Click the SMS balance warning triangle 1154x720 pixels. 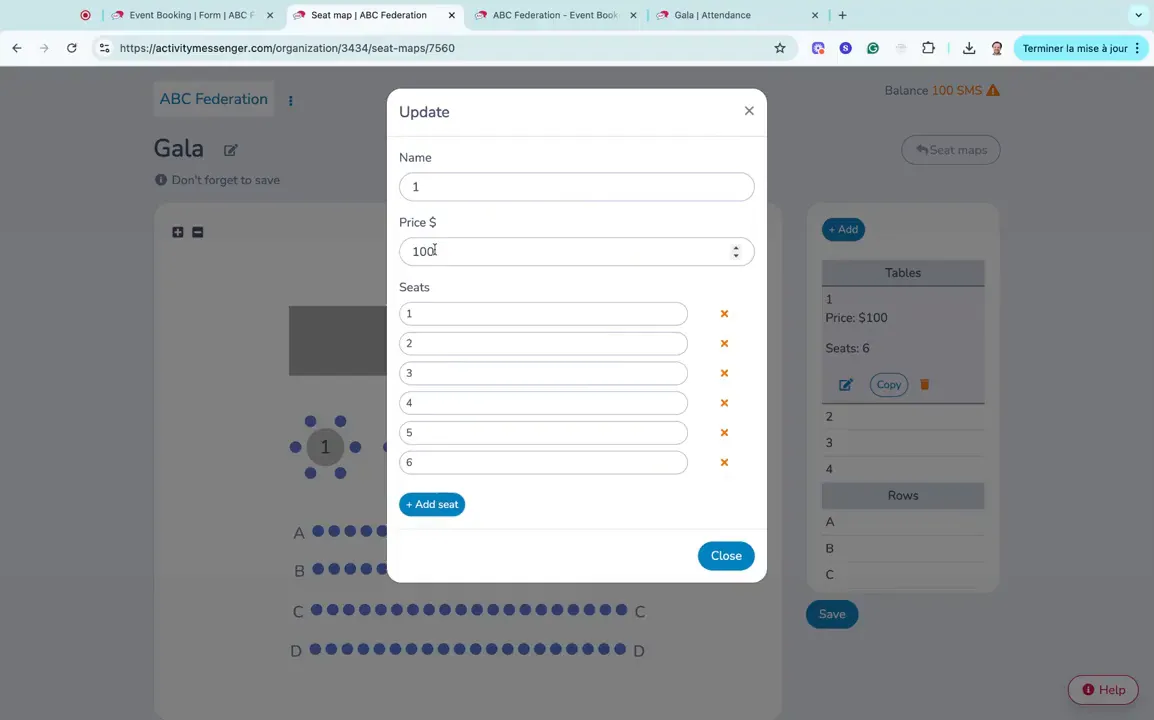click(x=993, y=90)
